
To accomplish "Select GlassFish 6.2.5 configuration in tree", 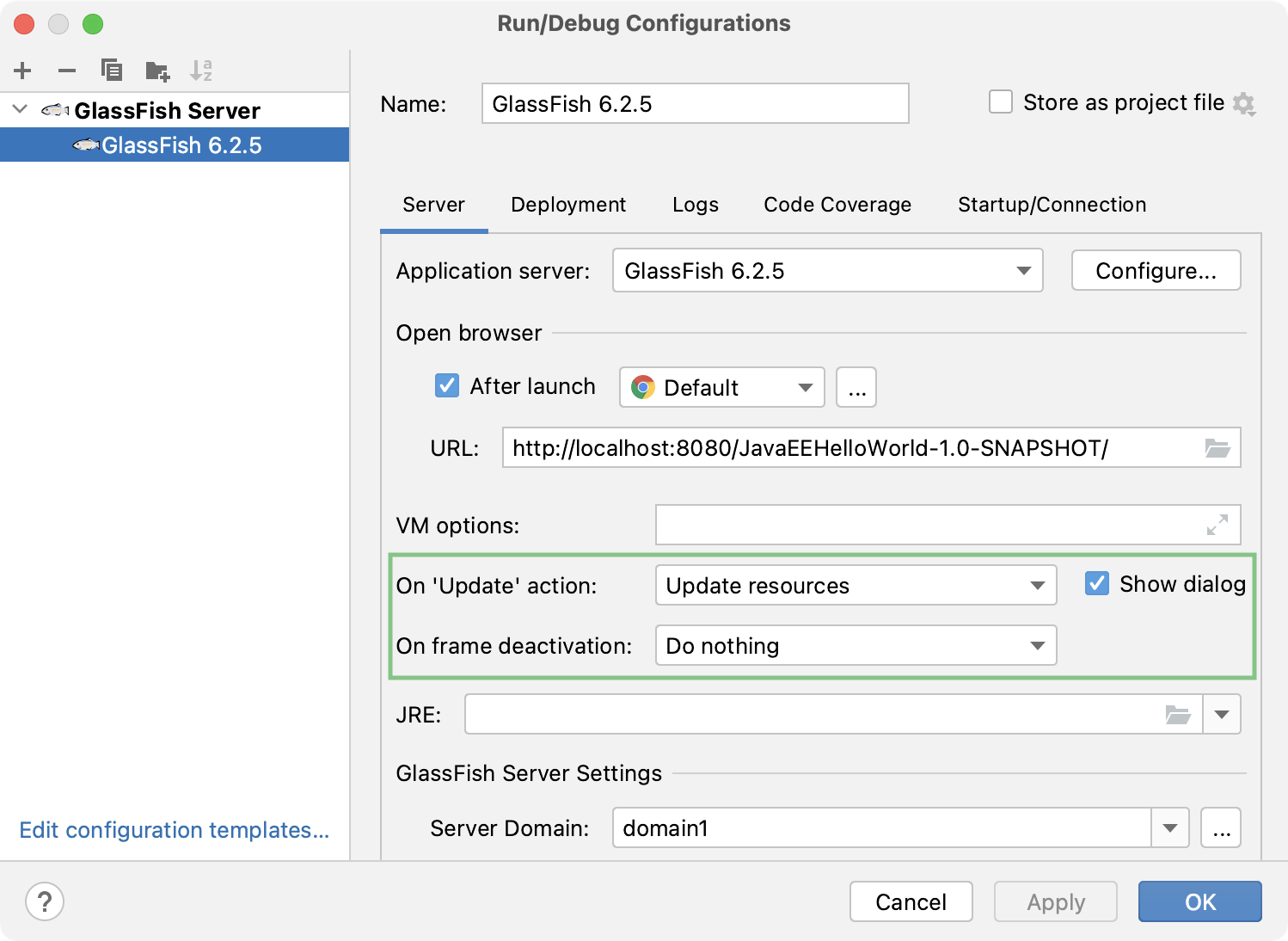I will pos(175,145).
